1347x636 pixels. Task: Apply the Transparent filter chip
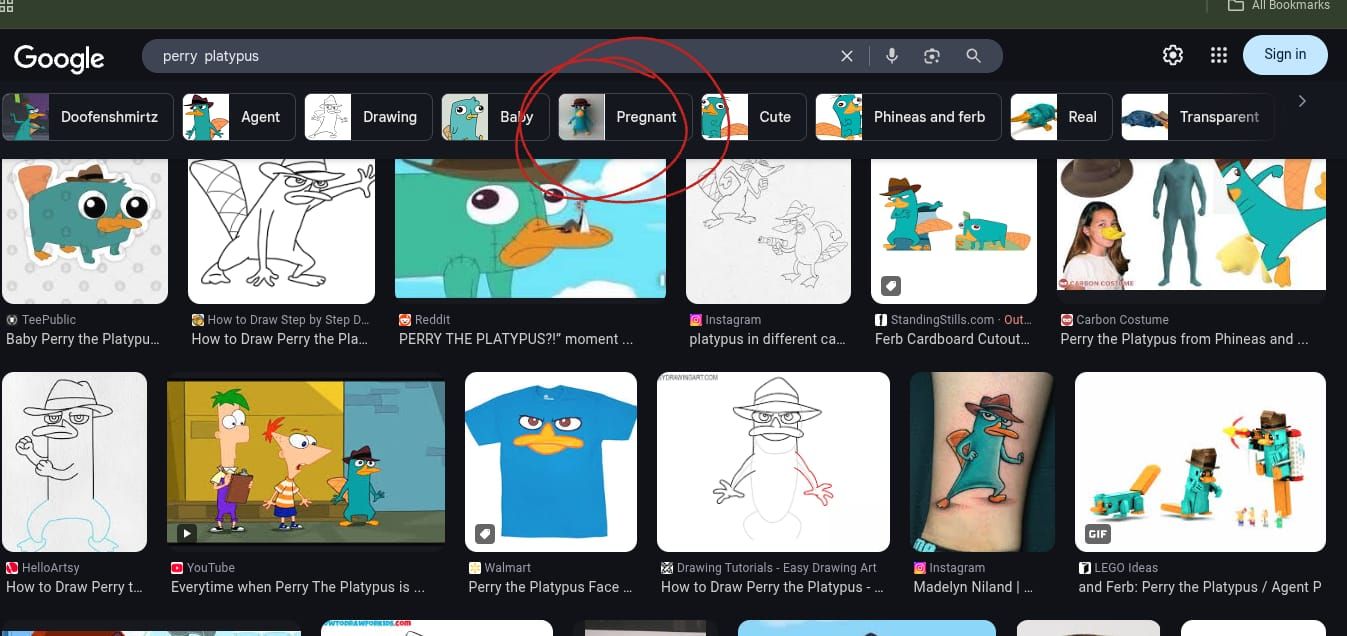click(1198, 117)
